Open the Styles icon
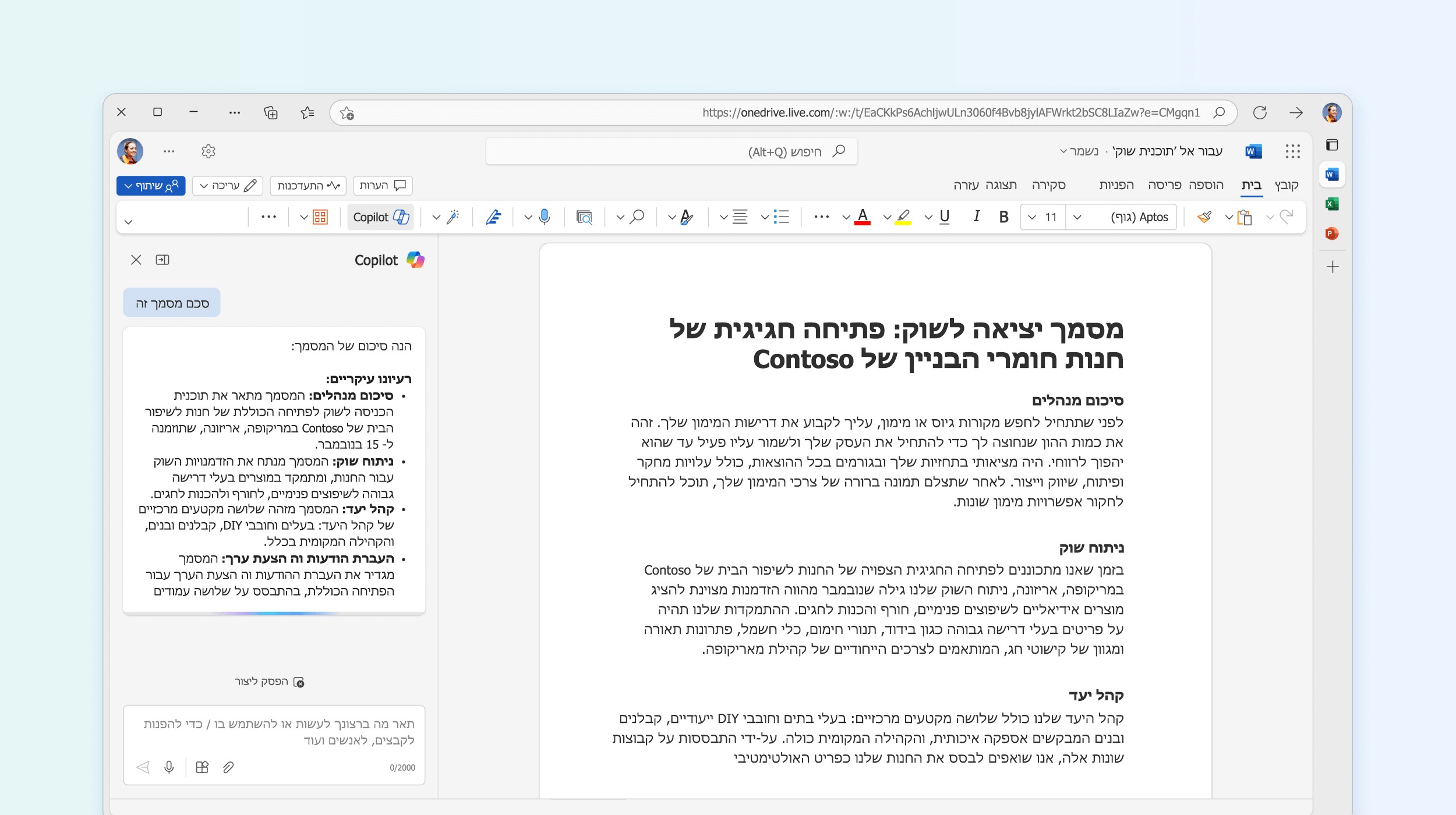Image resolution: width=1456 pixels, height=815 pixels. (687, 217)
